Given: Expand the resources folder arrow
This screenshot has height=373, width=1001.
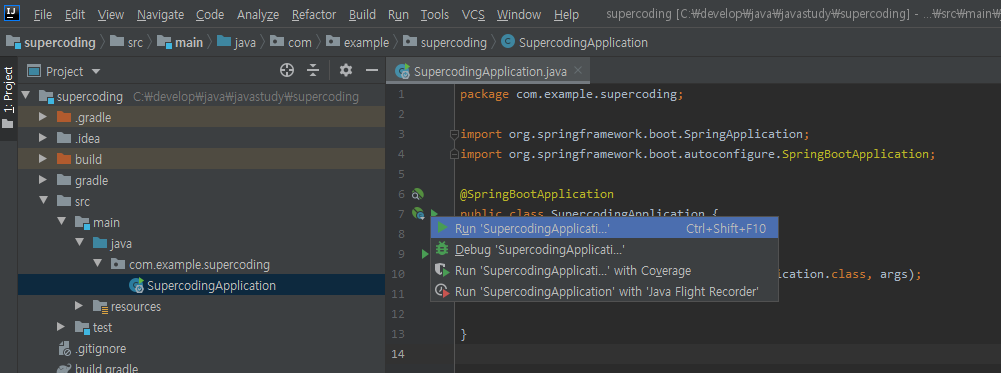Looking at the screenshot, I should tap(80, 307).
